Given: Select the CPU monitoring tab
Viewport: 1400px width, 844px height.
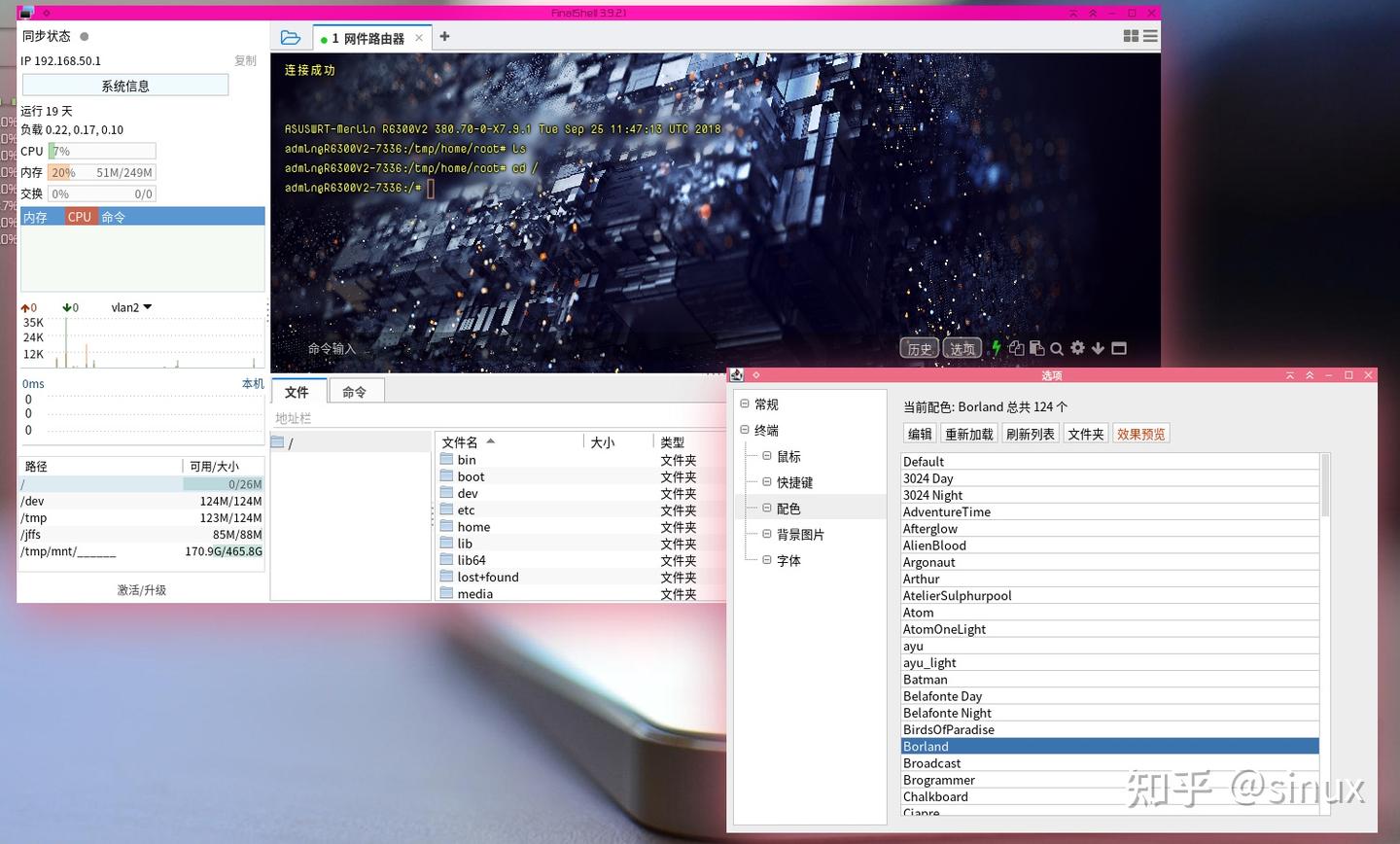Looking at the screenshot, I should [79, 216].
